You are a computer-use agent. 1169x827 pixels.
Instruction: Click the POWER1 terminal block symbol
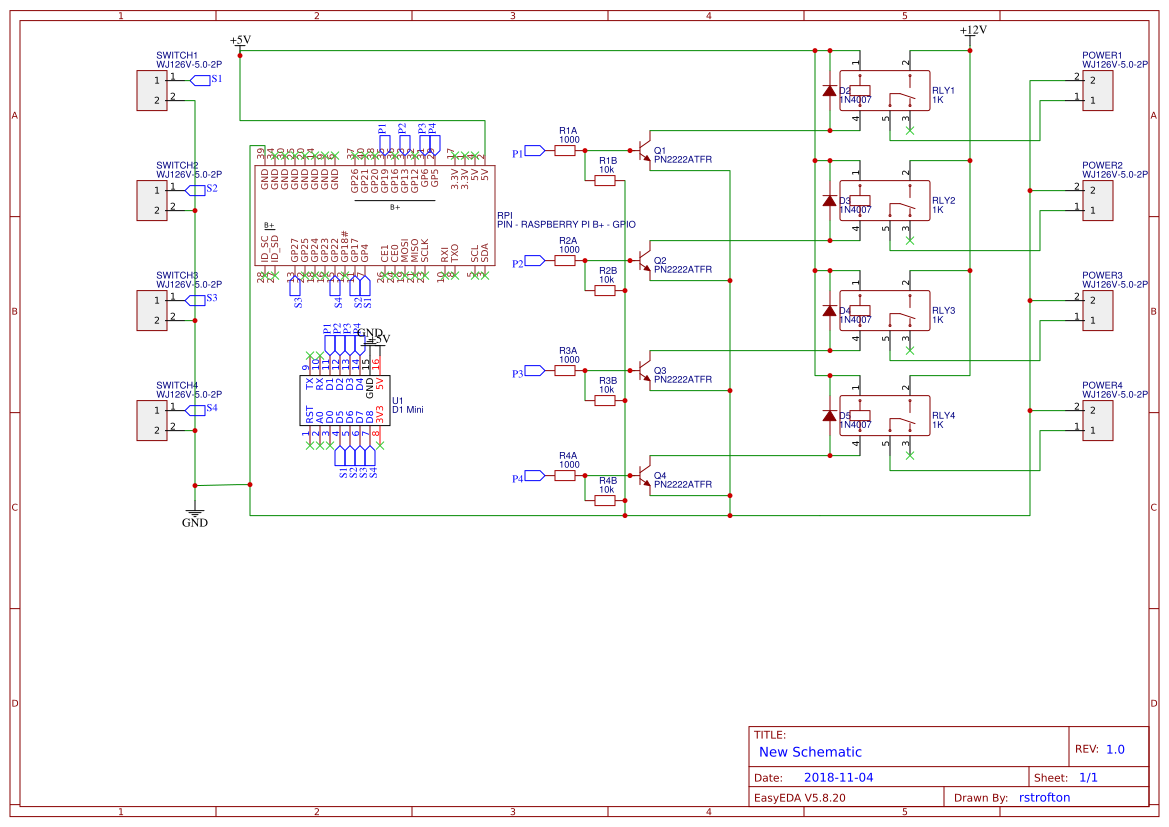[1097, 90]
